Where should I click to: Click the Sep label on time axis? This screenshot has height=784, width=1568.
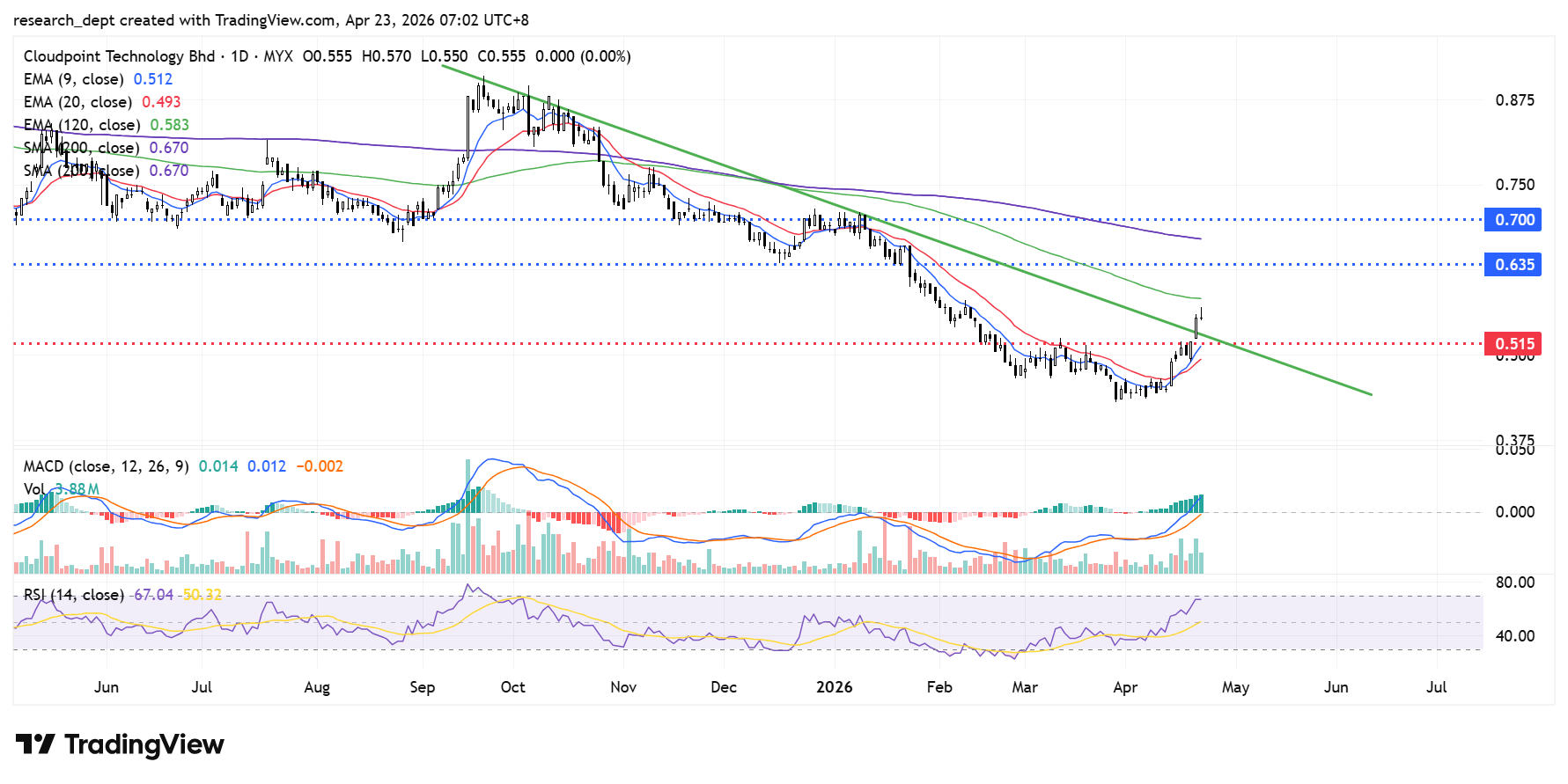click(422, 687)
